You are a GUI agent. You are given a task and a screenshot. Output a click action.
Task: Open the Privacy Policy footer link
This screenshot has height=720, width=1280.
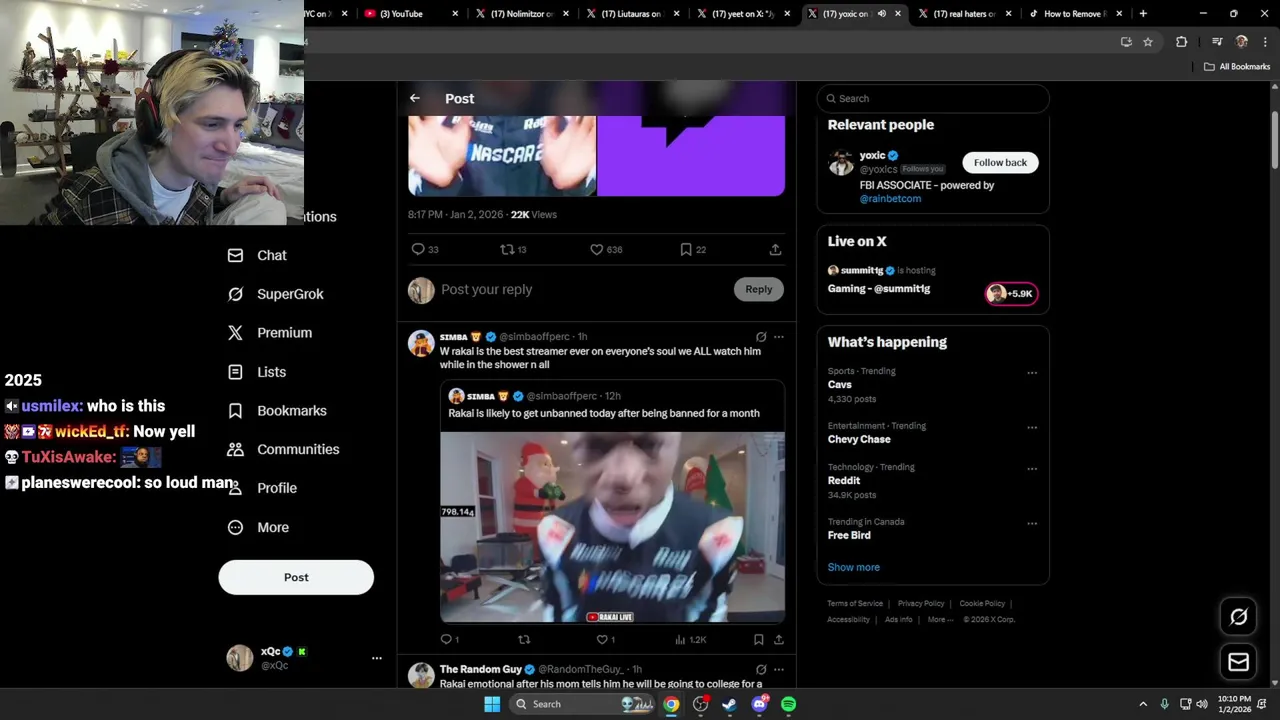coord(921,603)
